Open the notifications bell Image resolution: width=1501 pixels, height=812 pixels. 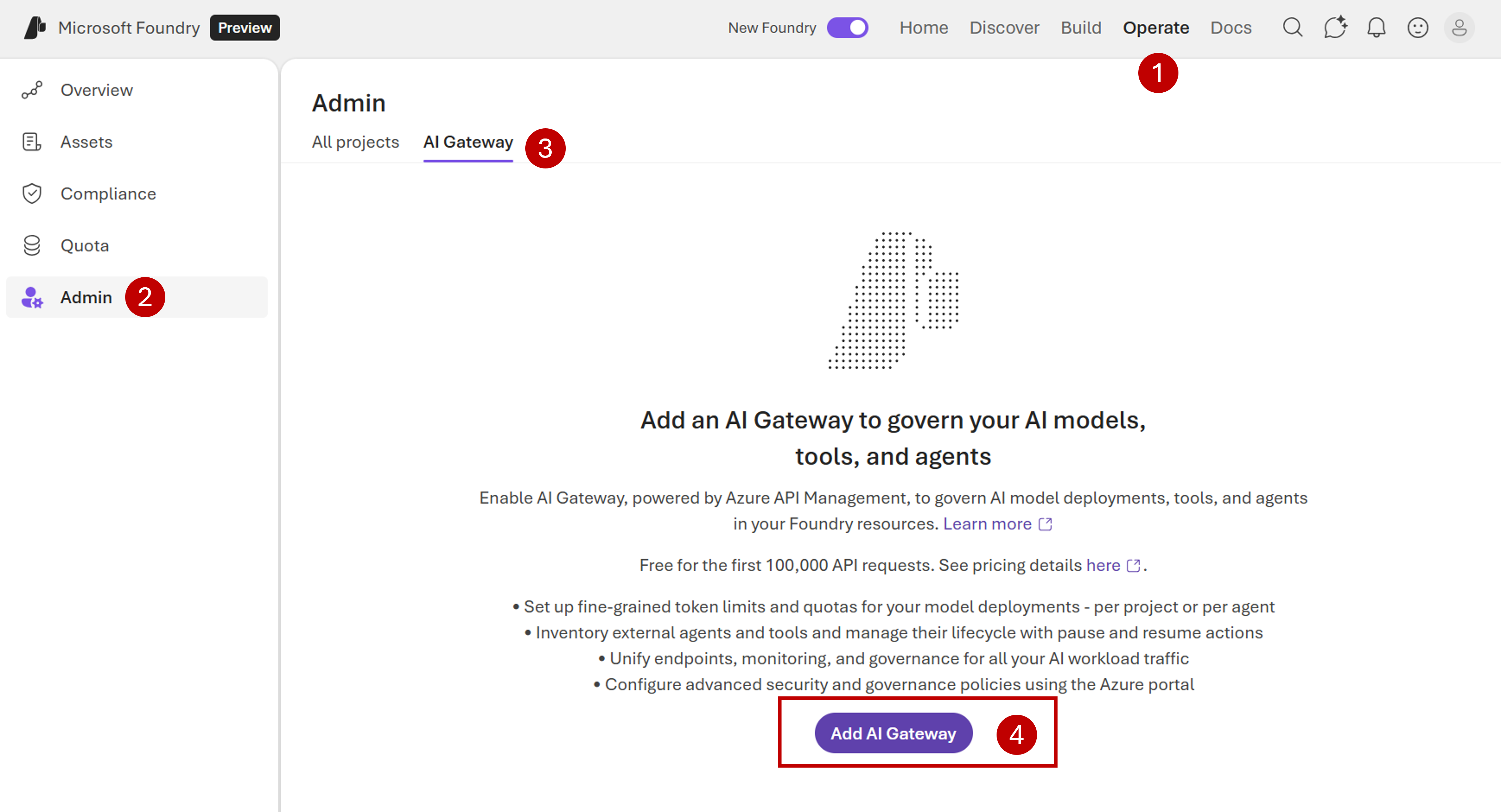(1376, 27)
